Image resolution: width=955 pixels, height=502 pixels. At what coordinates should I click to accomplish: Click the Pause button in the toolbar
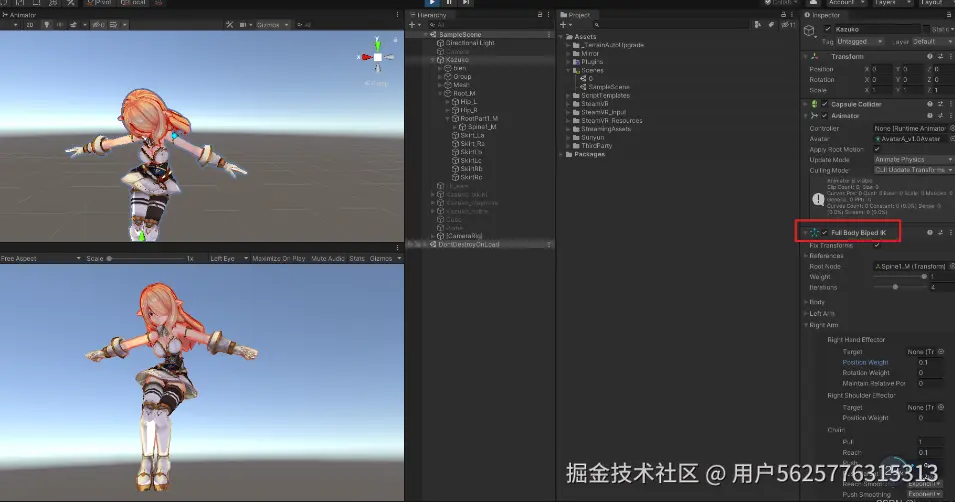(x=448, y=2)
